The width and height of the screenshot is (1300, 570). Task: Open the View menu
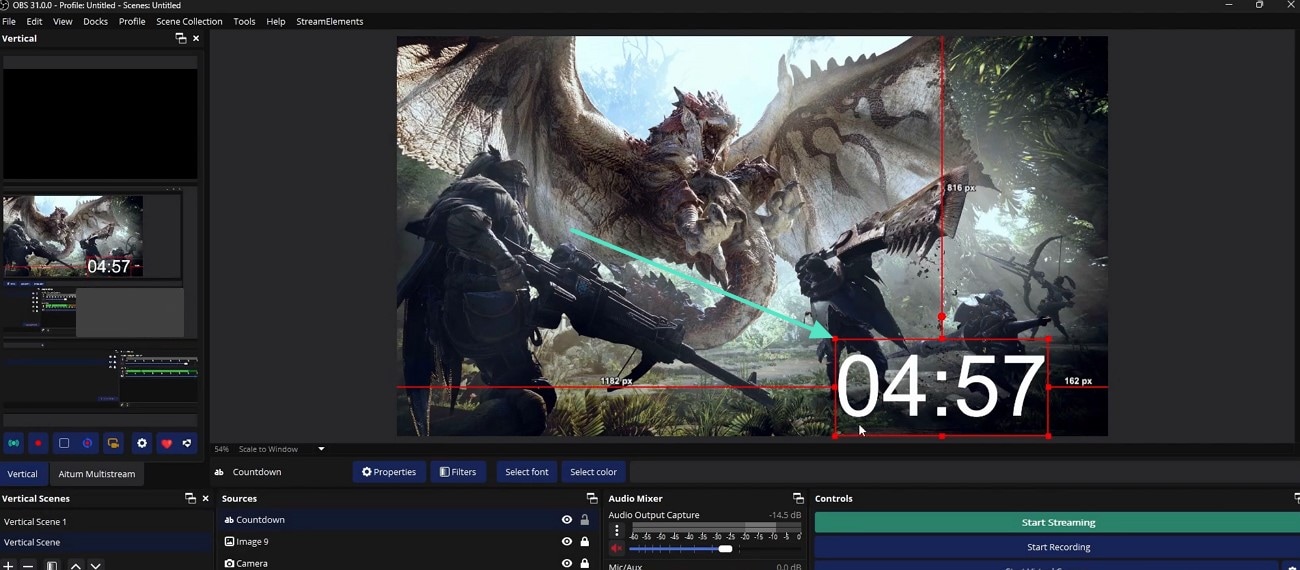click(62, 21)
